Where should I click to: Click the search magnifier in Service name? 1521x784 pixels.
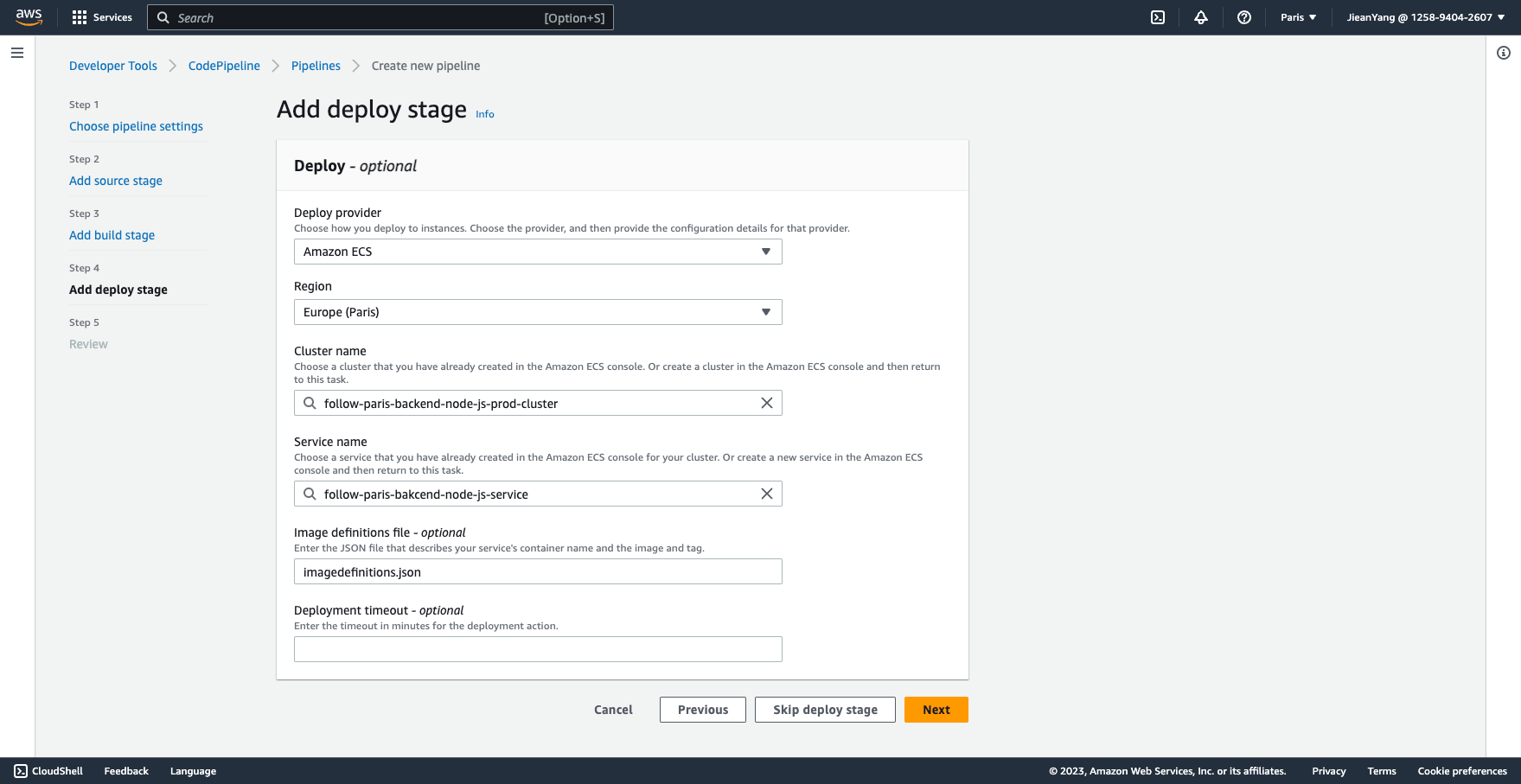[310, 494]
